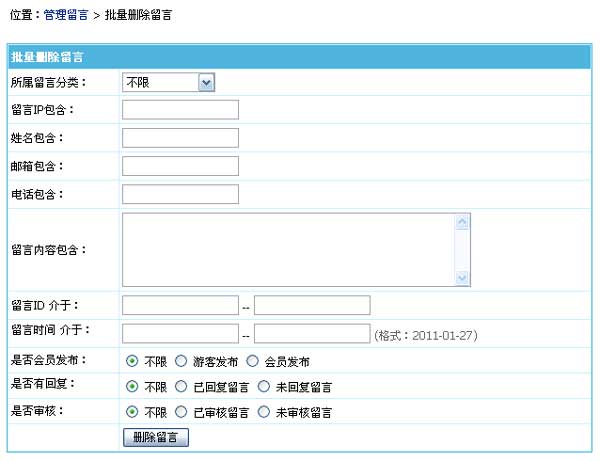The width and height of the screenshot is (600, 461).
Task: Click the 留言IP包含 input field
Action: 180,109
